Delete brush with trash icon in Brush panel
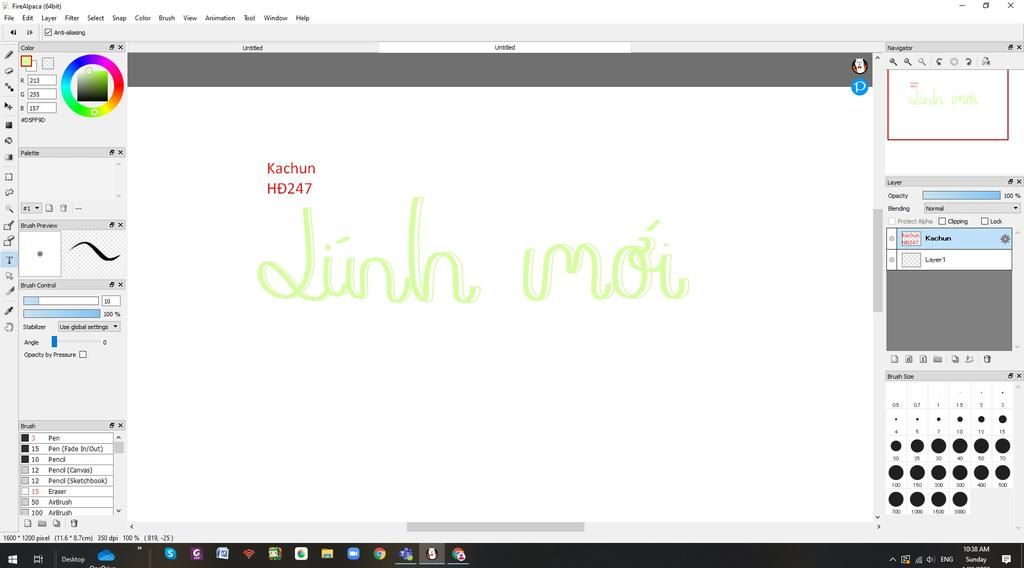 pos(74,523)
